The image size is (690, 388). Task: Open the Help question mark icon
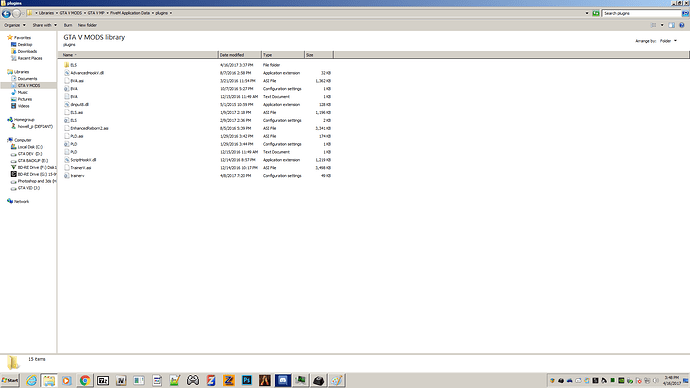pyautogui.click(x=682, y=25)
